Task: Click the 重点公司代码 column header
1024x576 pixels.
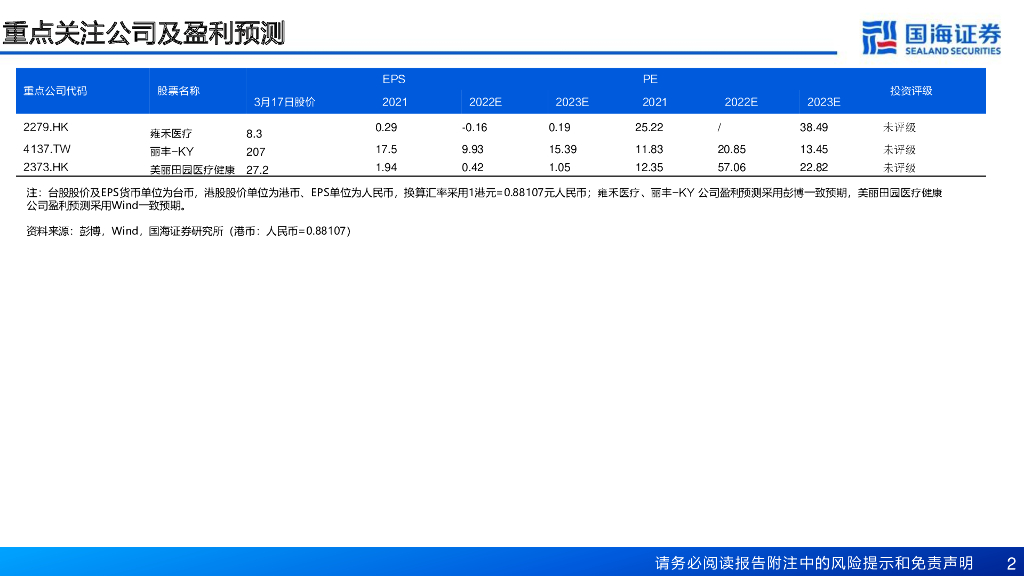Action: click(x=55, y=91)
